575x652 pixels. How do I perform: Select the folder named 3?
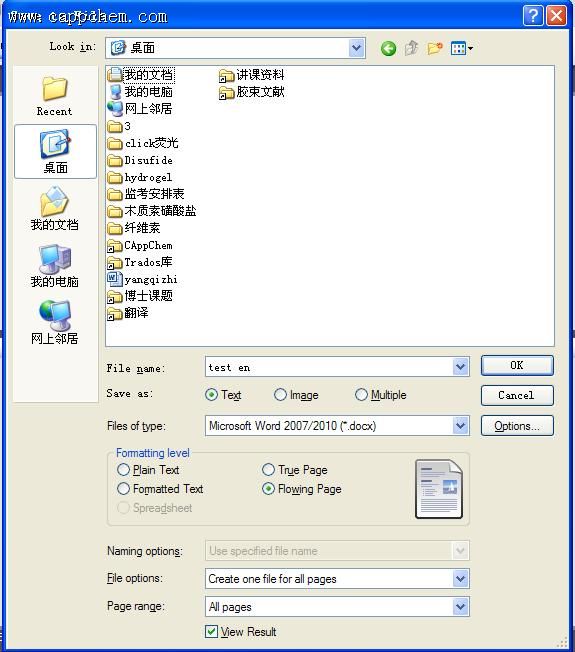click(x=119, y=126)
